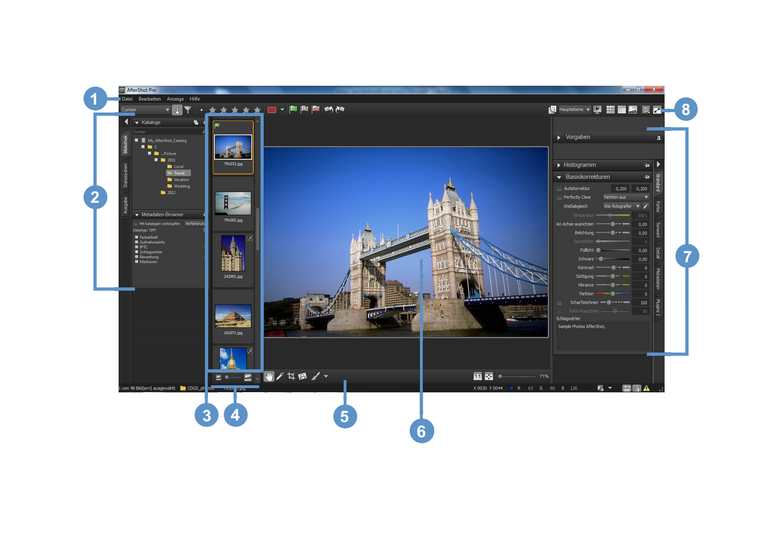Select the Pan hand tool
This screenshot has height=541, width=764.
pyautogui.click(x=269, y=376)
